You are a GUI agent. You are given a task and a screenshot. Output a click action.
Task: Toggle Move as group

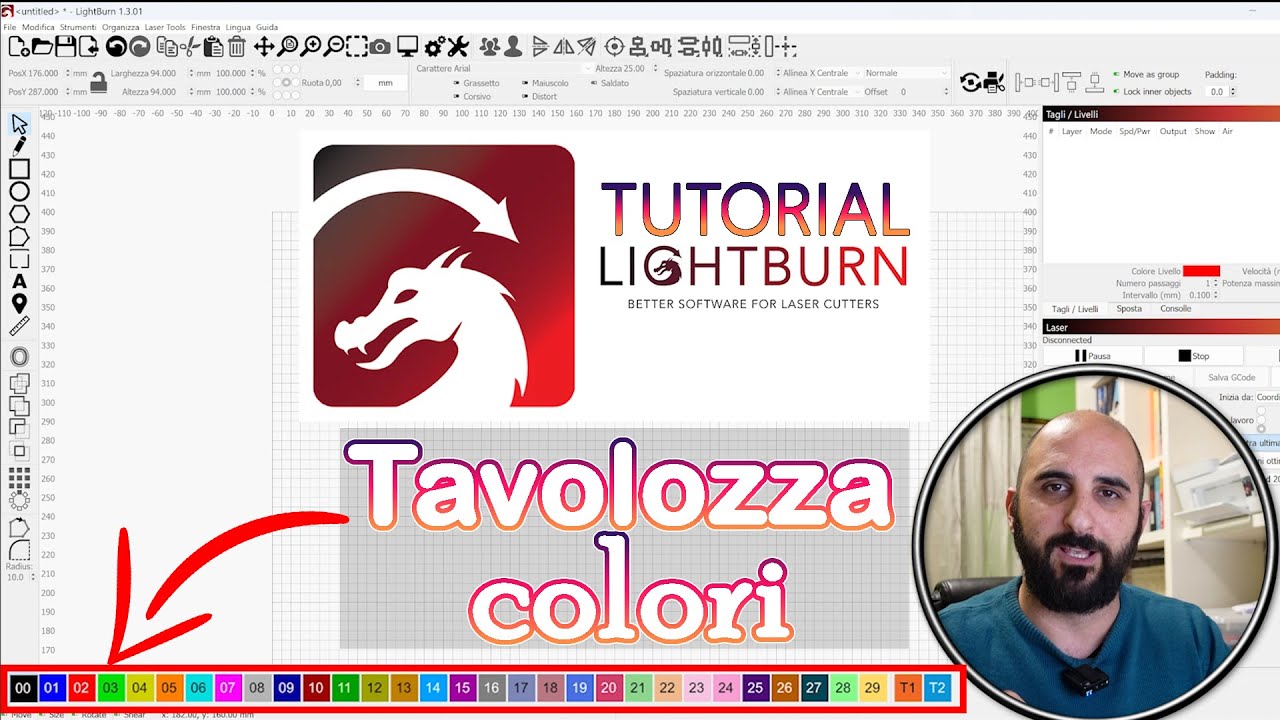1145,74
